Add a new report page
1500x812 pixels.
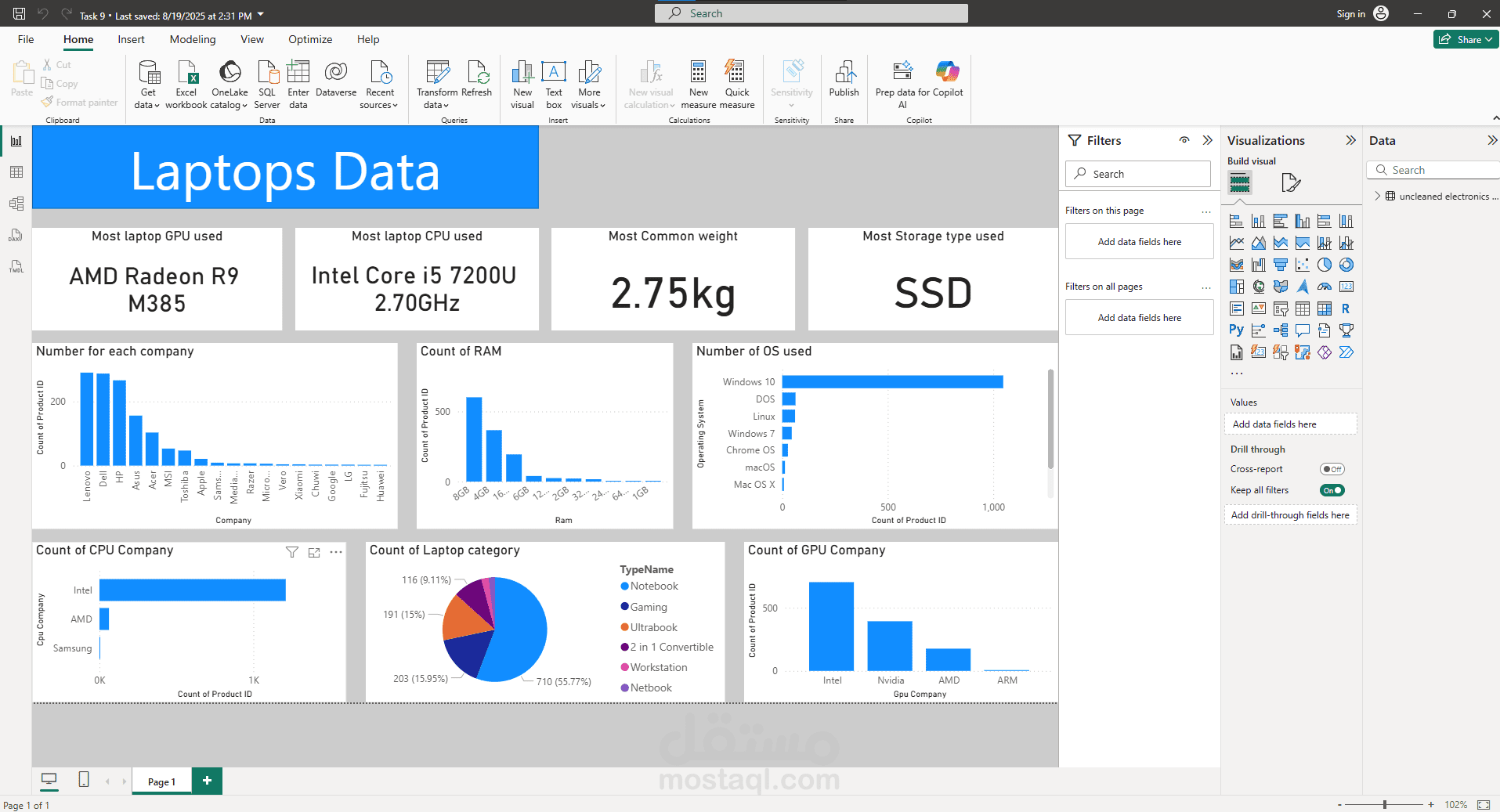point(207,781)
